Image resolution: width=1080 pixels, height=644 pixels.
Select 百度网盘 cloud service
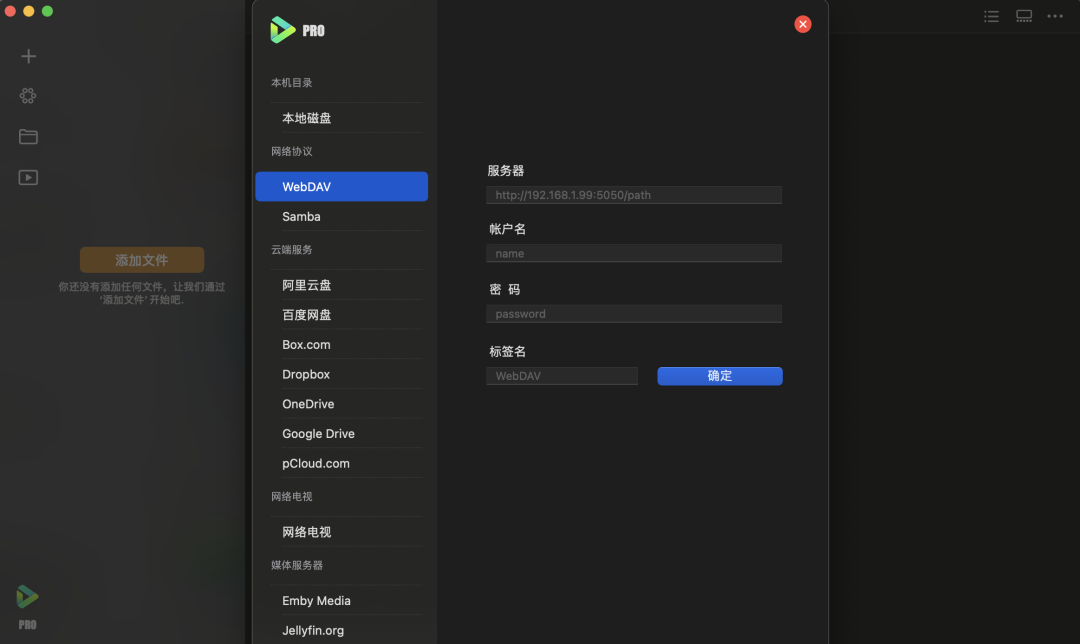pos(342,315)
